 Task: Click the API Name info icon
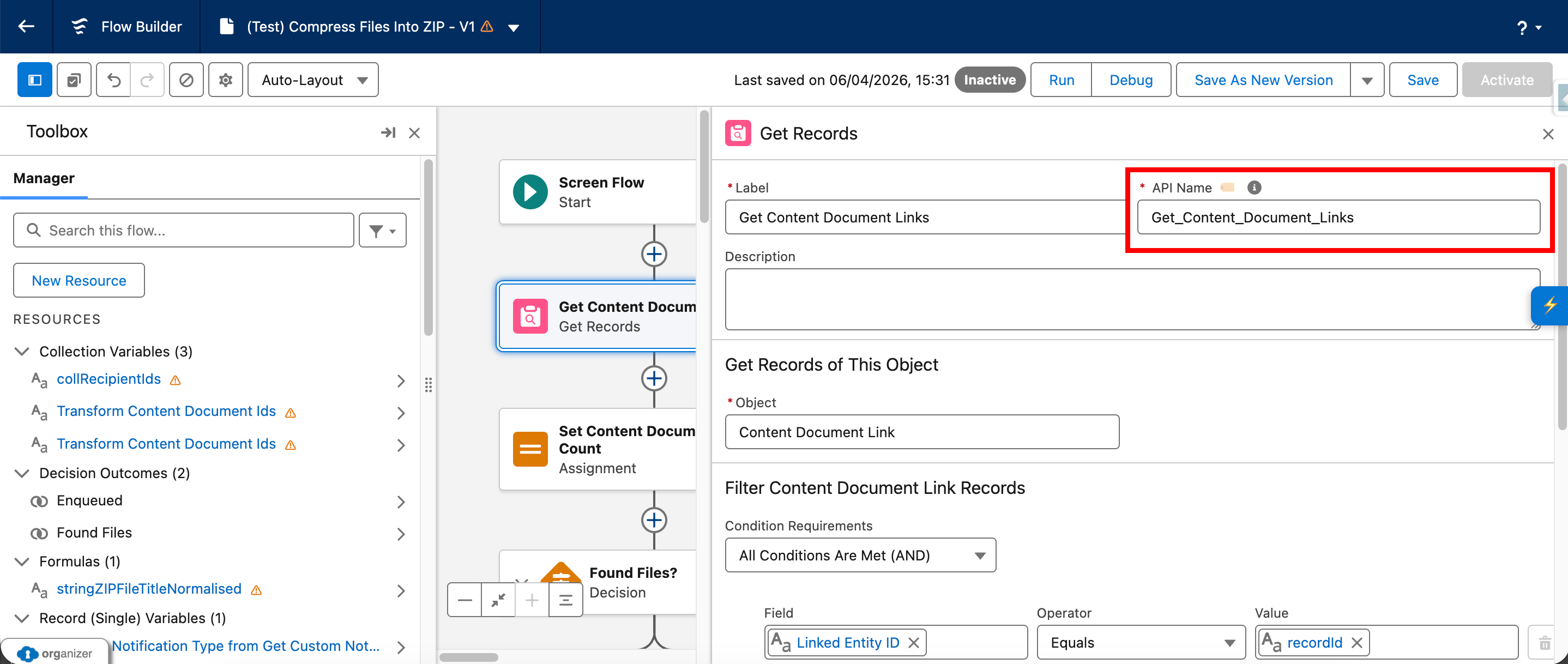click(1253, 188)
